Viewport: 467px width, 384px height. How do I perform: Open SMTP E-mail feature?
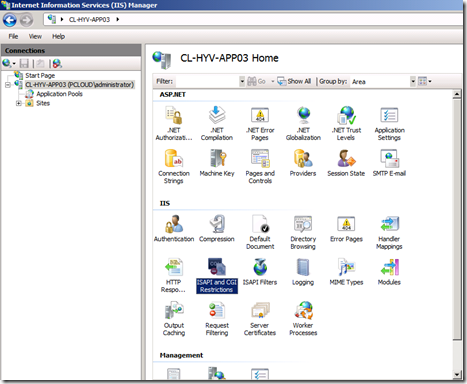point(389,163)
